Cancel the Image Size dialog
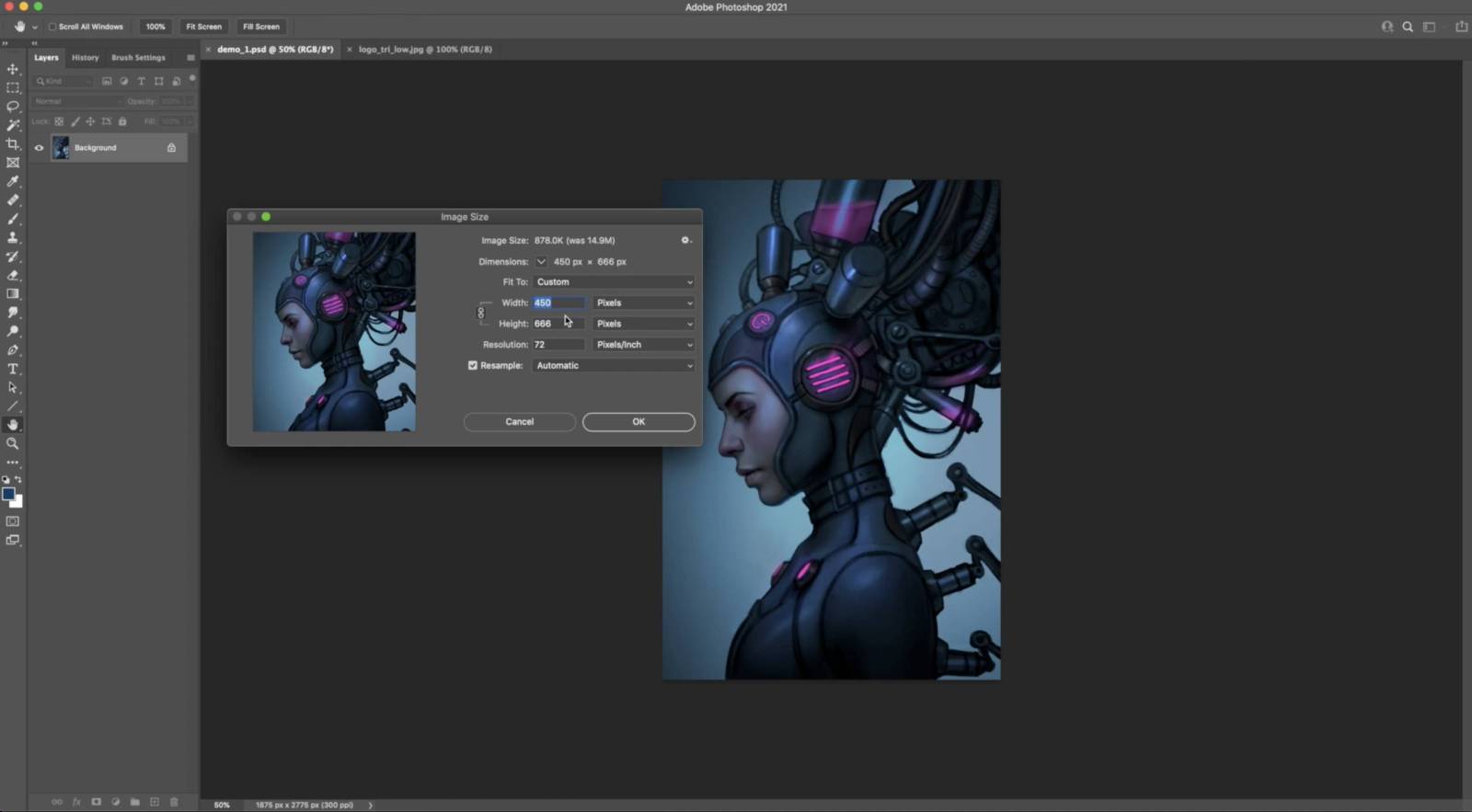1472x812 pixels. [x=519, y=422]
